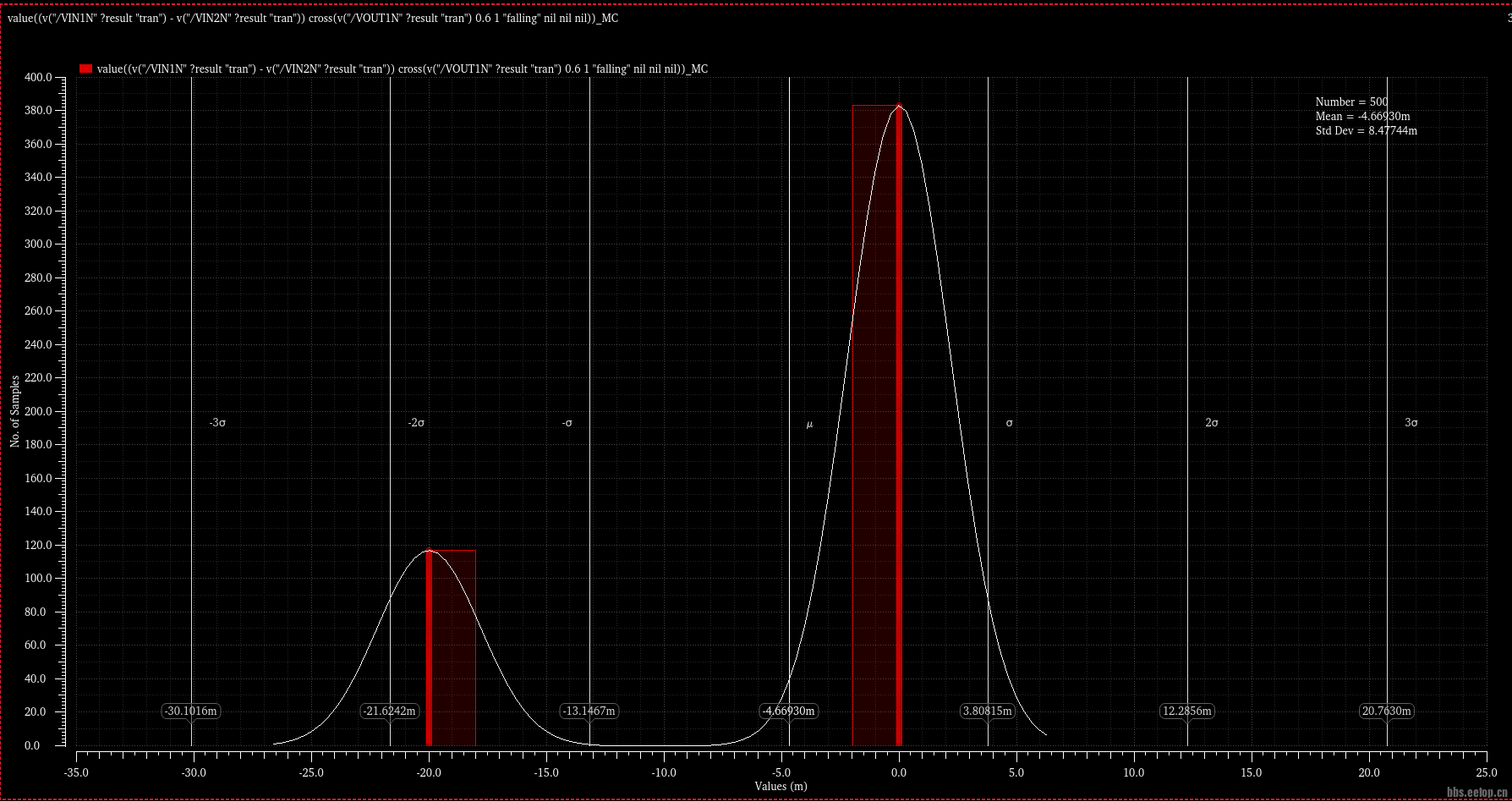Click the 400.0 y-axis tick label
Viewport: 1512px width, 802px height.
(x=38, y=77)
